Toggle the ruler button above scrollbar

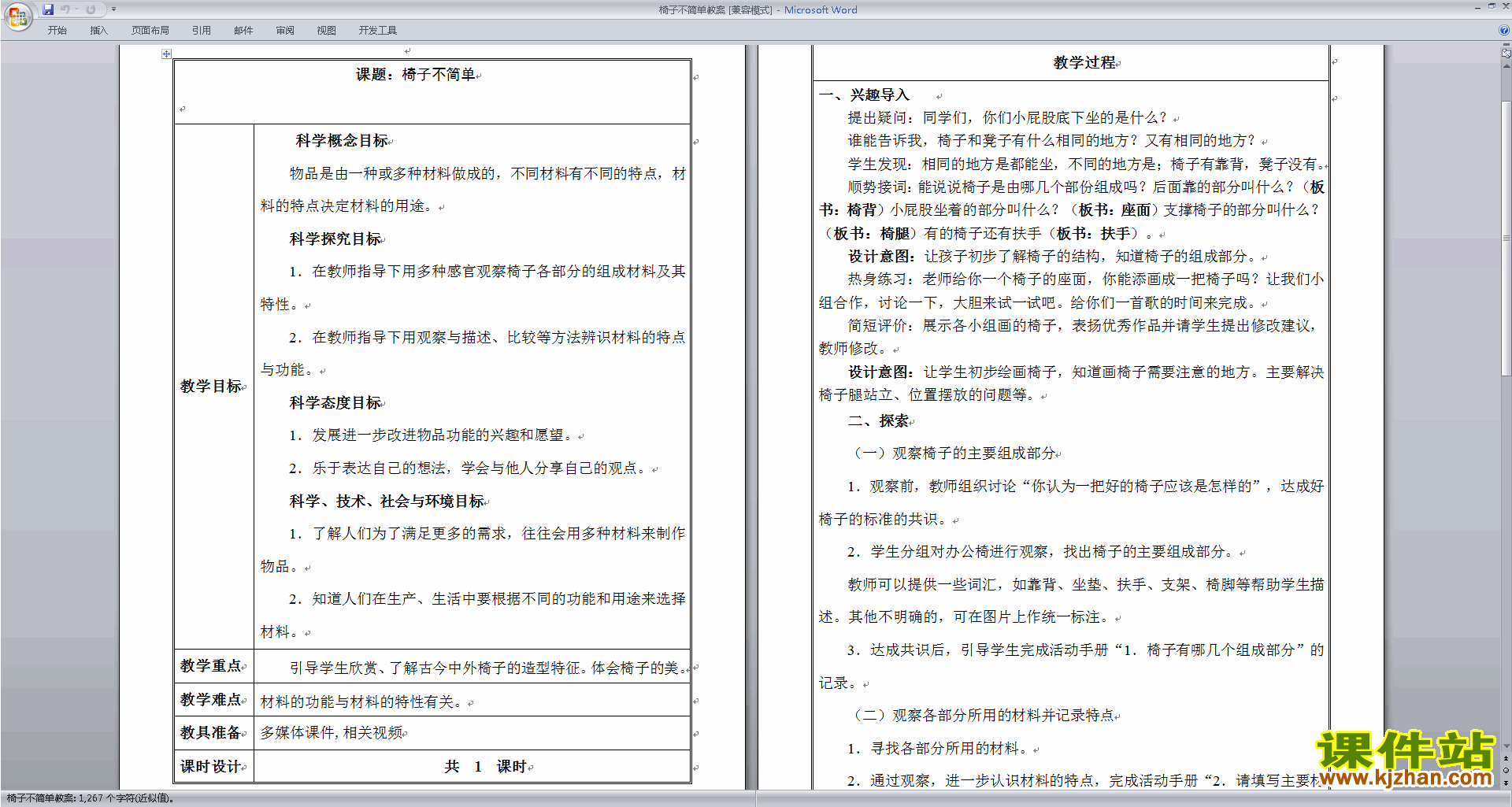[1506, 54]
